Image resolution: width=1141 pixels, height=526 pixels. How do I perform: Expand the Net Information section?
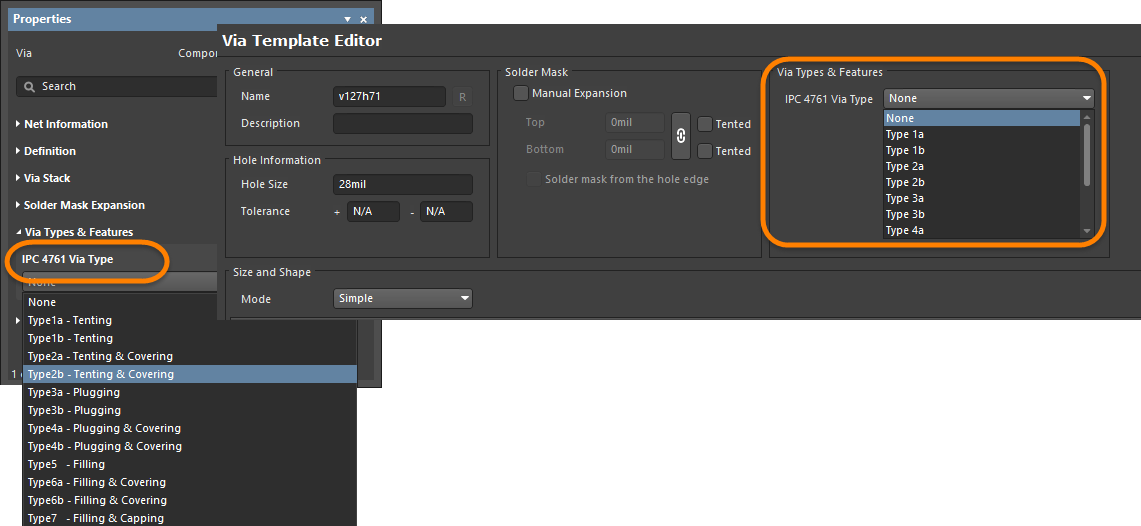66,124
